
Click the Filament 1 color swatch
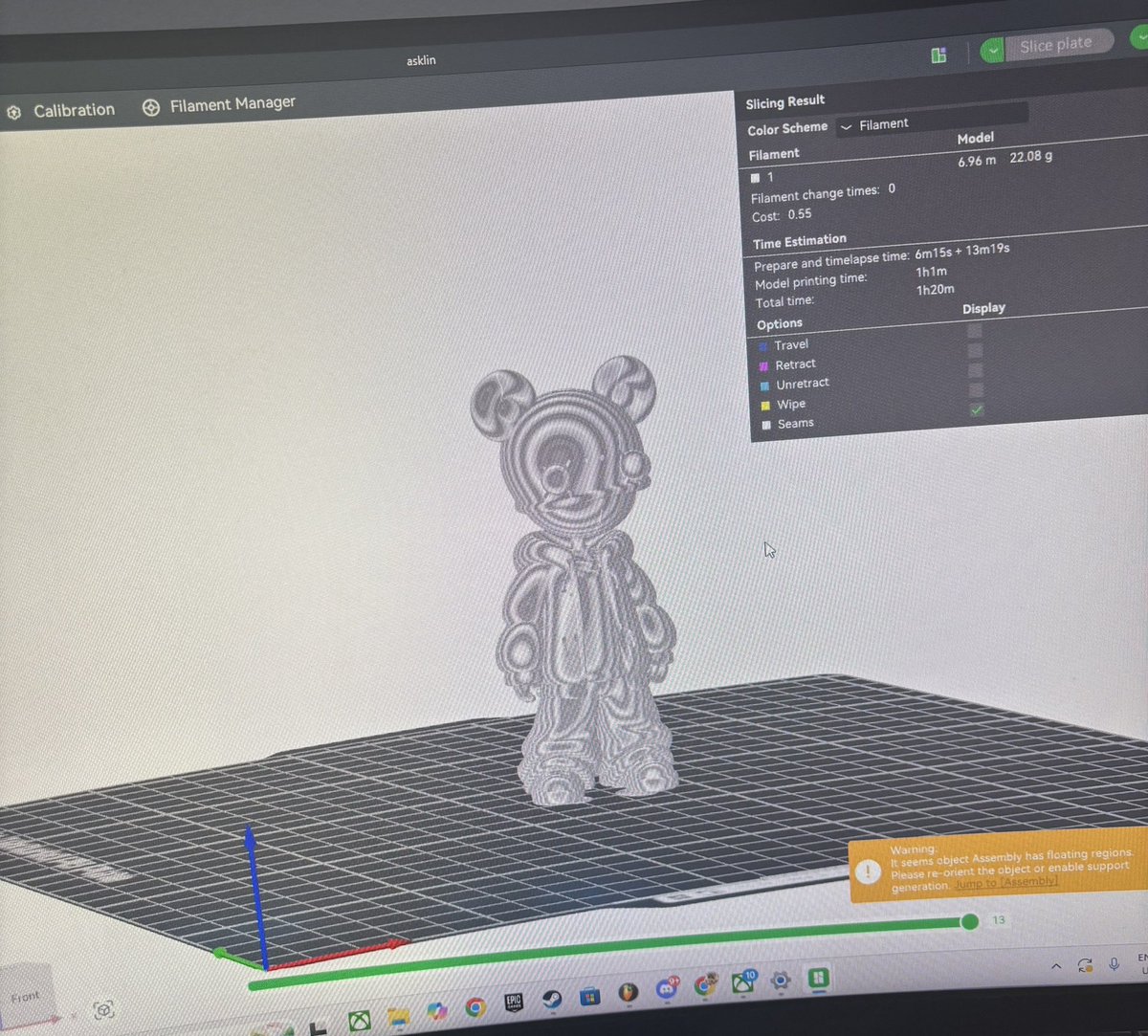(755, 178)
